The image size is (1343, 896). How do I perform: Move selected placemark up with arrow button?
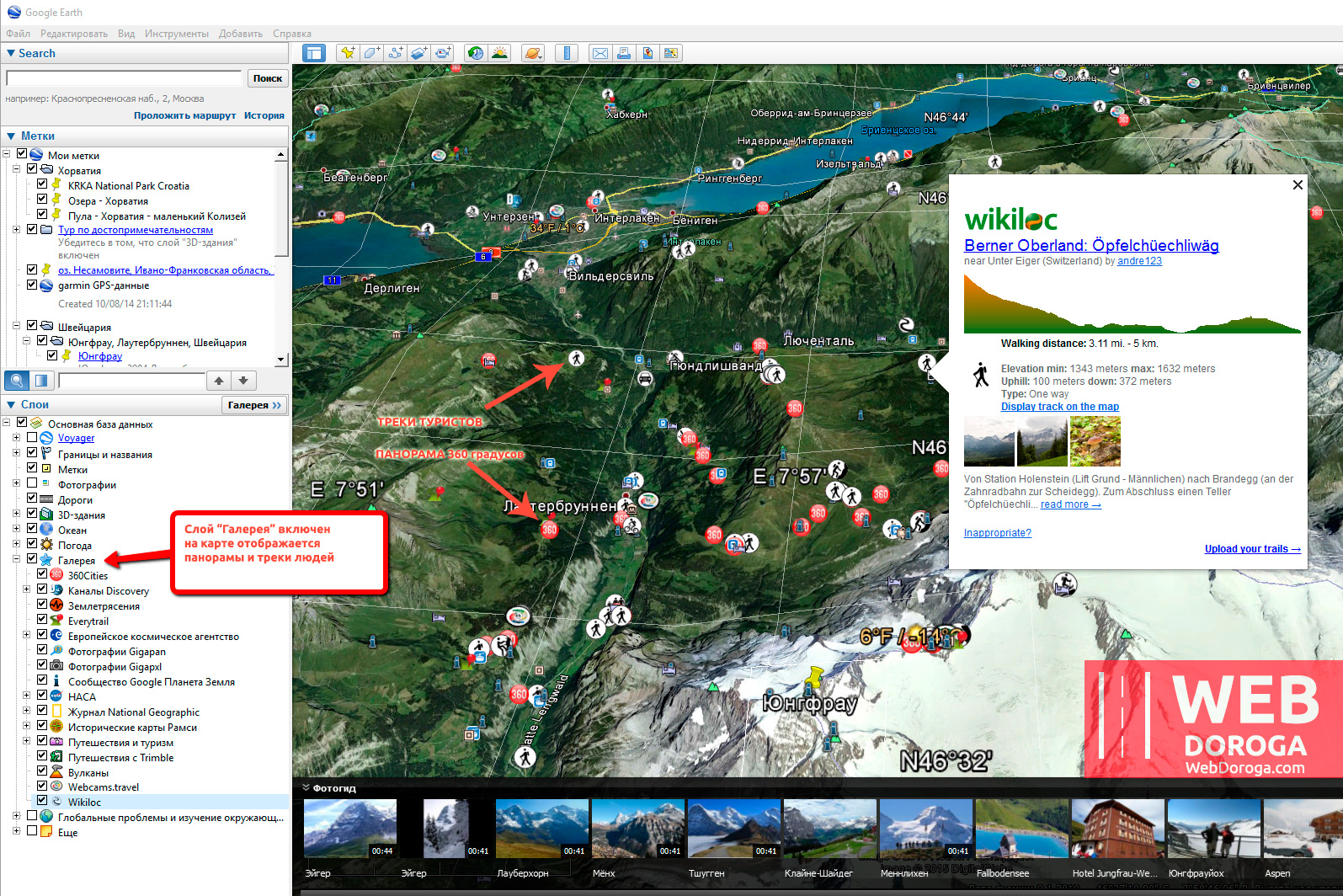point(219,381)
